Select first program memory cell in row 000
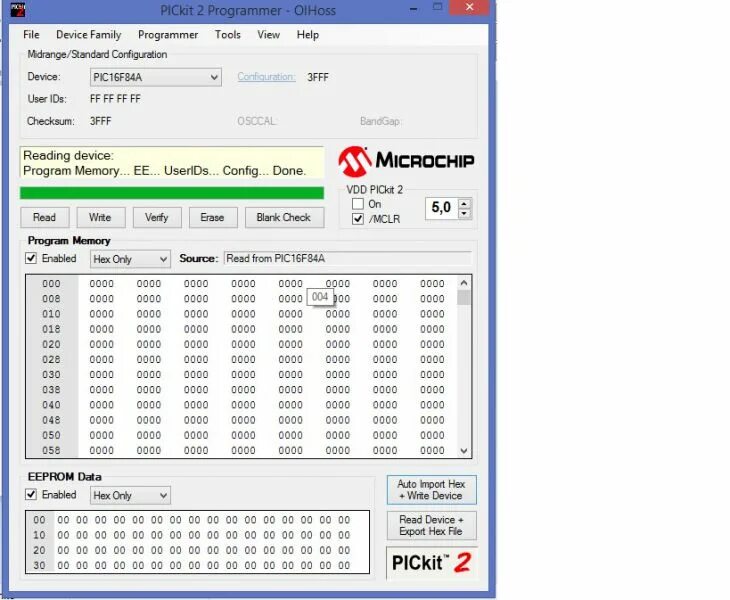This screenshot has height=600, width=730. [x=101, y=283]
